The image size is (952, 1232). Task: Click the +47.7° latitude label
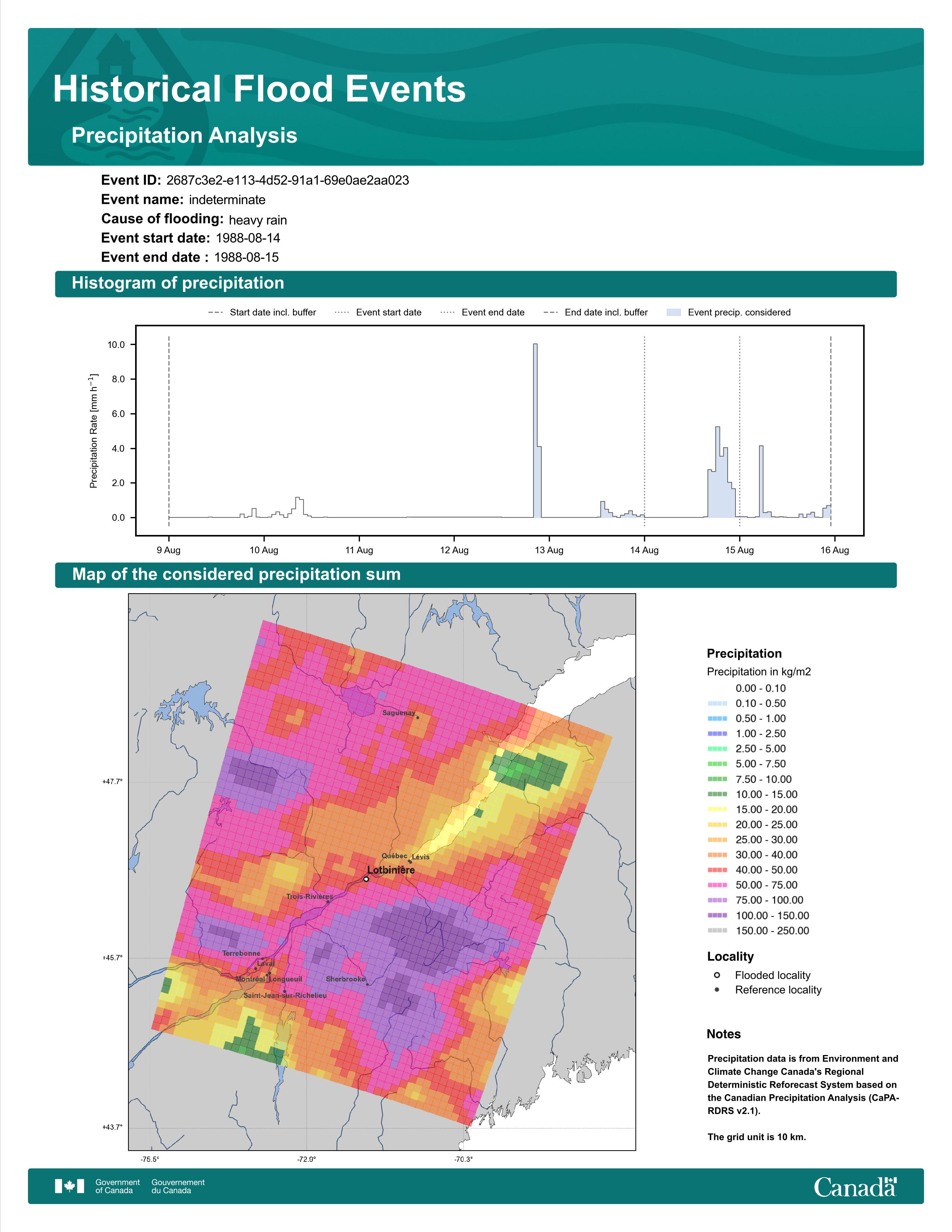click(112, 781)
